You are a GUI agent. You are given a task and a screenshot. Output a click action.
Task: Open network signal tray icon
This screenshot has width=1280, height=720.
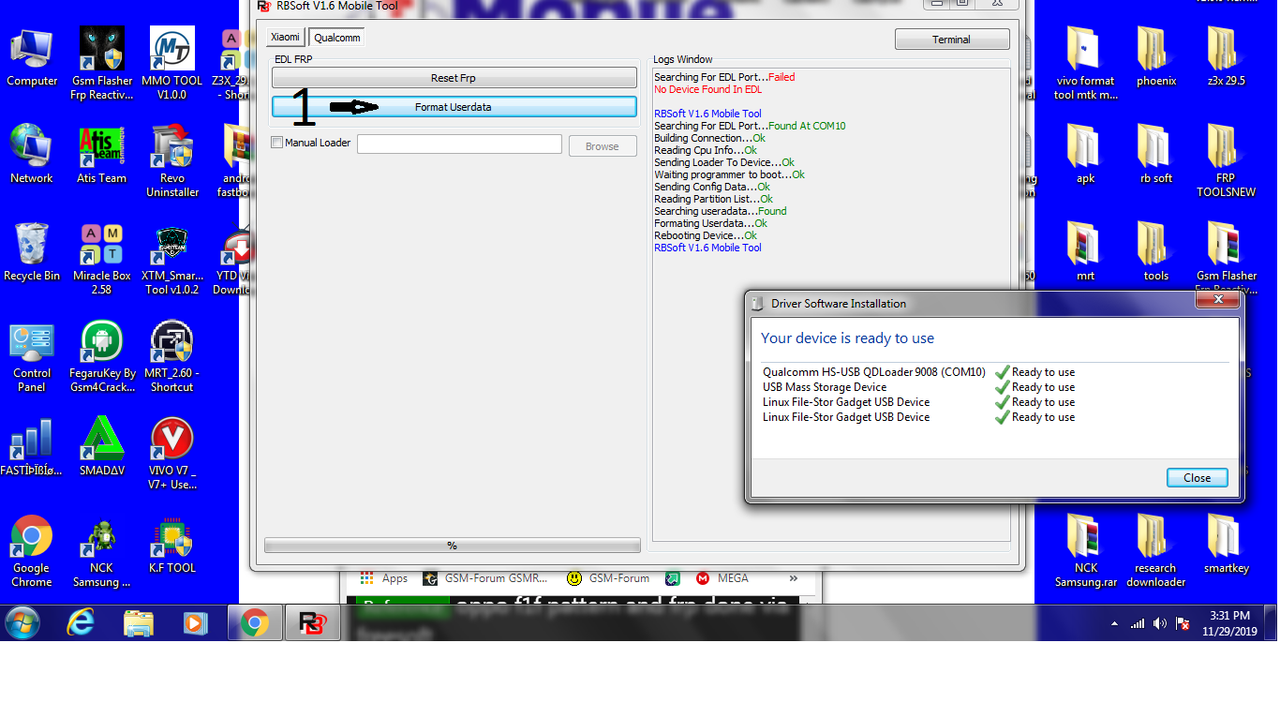tap(1137, 624)
